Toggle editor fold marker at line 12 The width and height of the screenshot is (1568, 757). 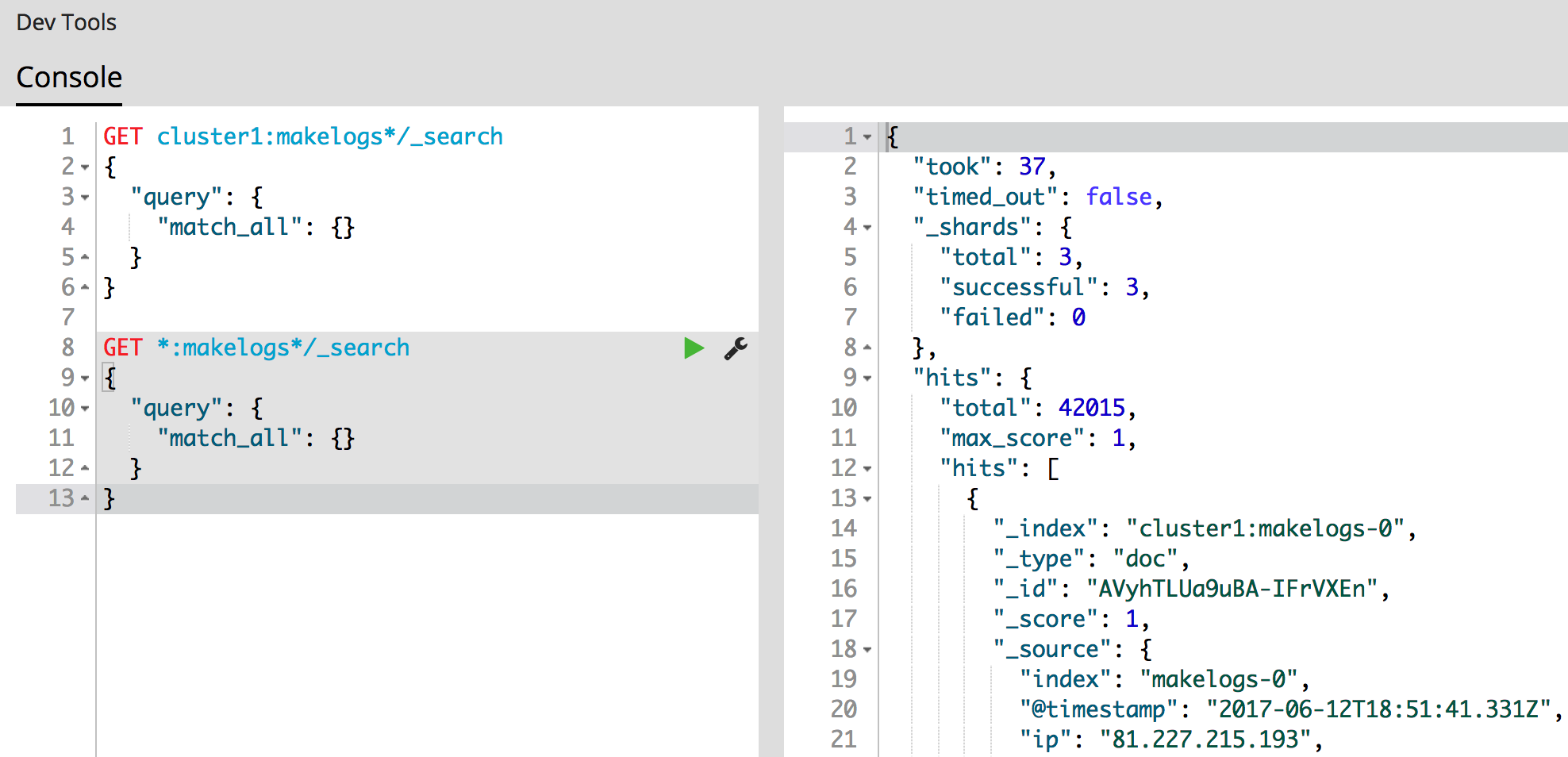click(85, 468)
